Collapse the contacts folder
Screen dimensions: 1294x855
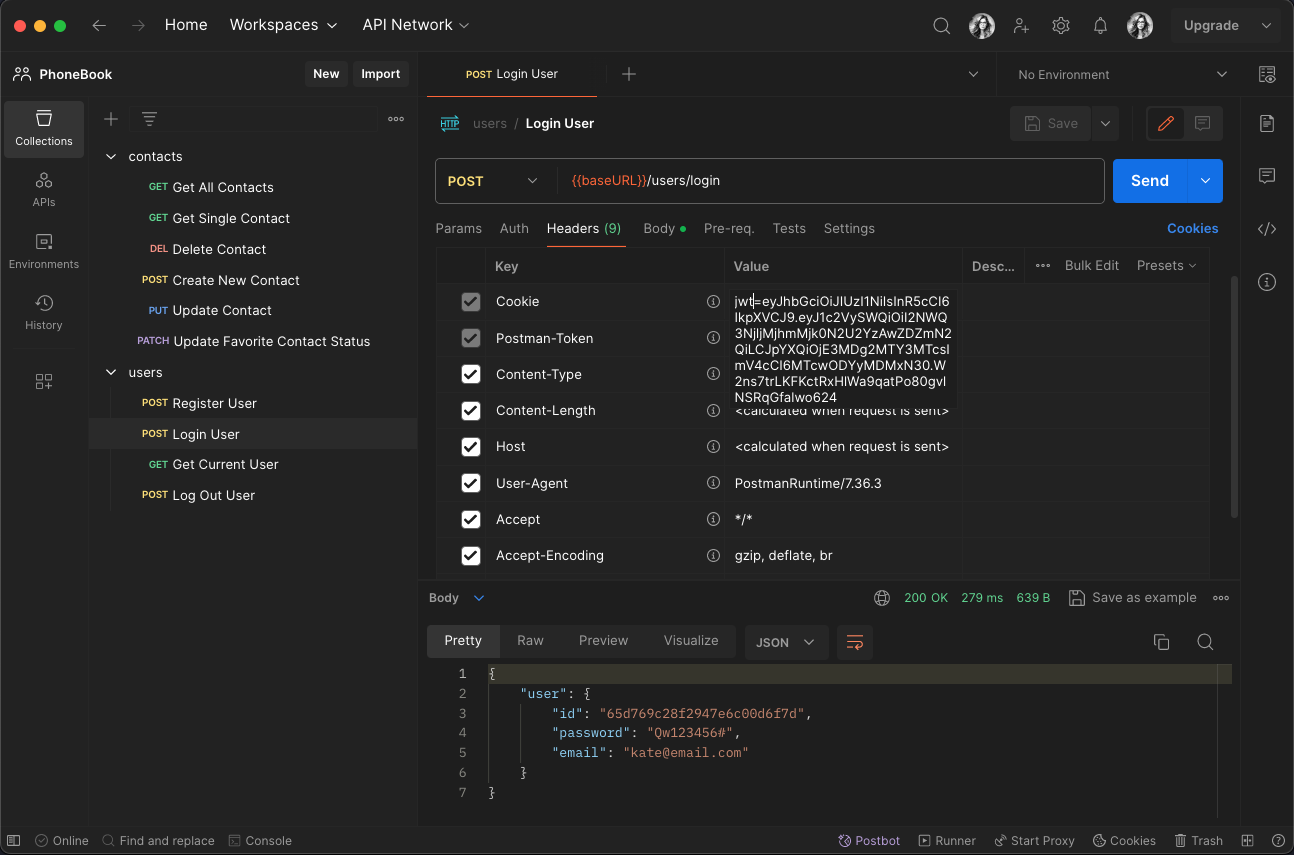[111, 157]
